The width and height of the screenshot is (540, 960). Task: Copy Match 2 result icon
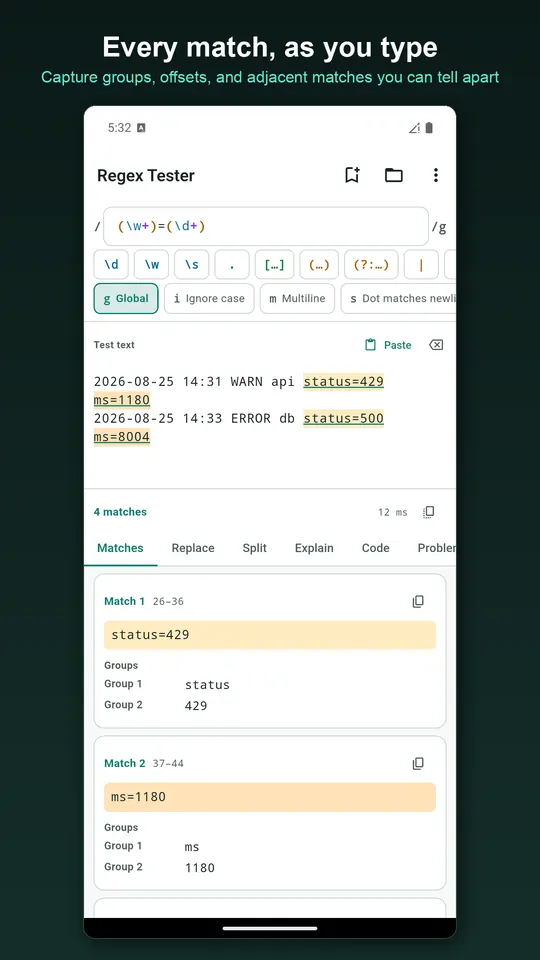tap(418, 763)
